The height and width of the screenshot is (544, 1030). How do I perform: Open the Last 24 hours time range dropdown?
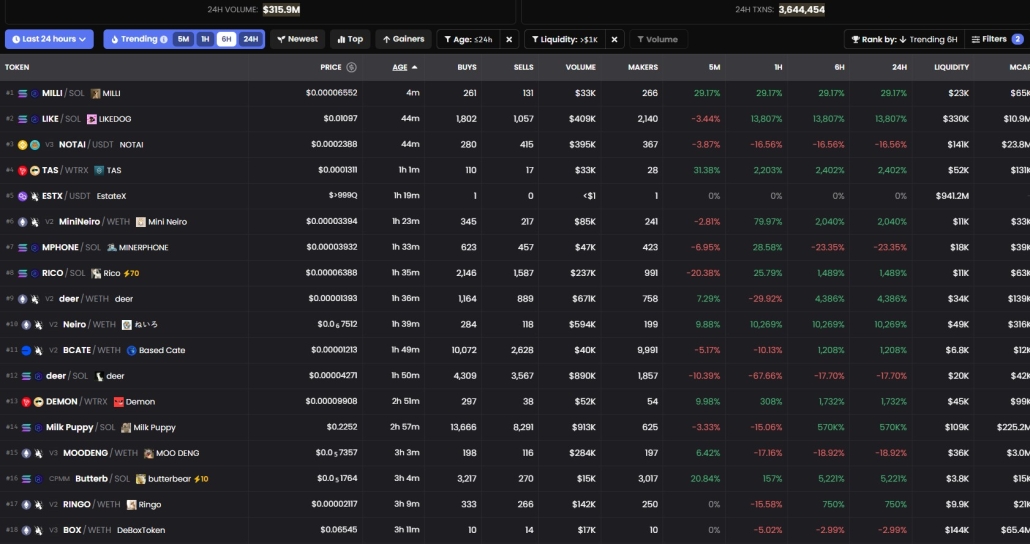tap(49, 39)
